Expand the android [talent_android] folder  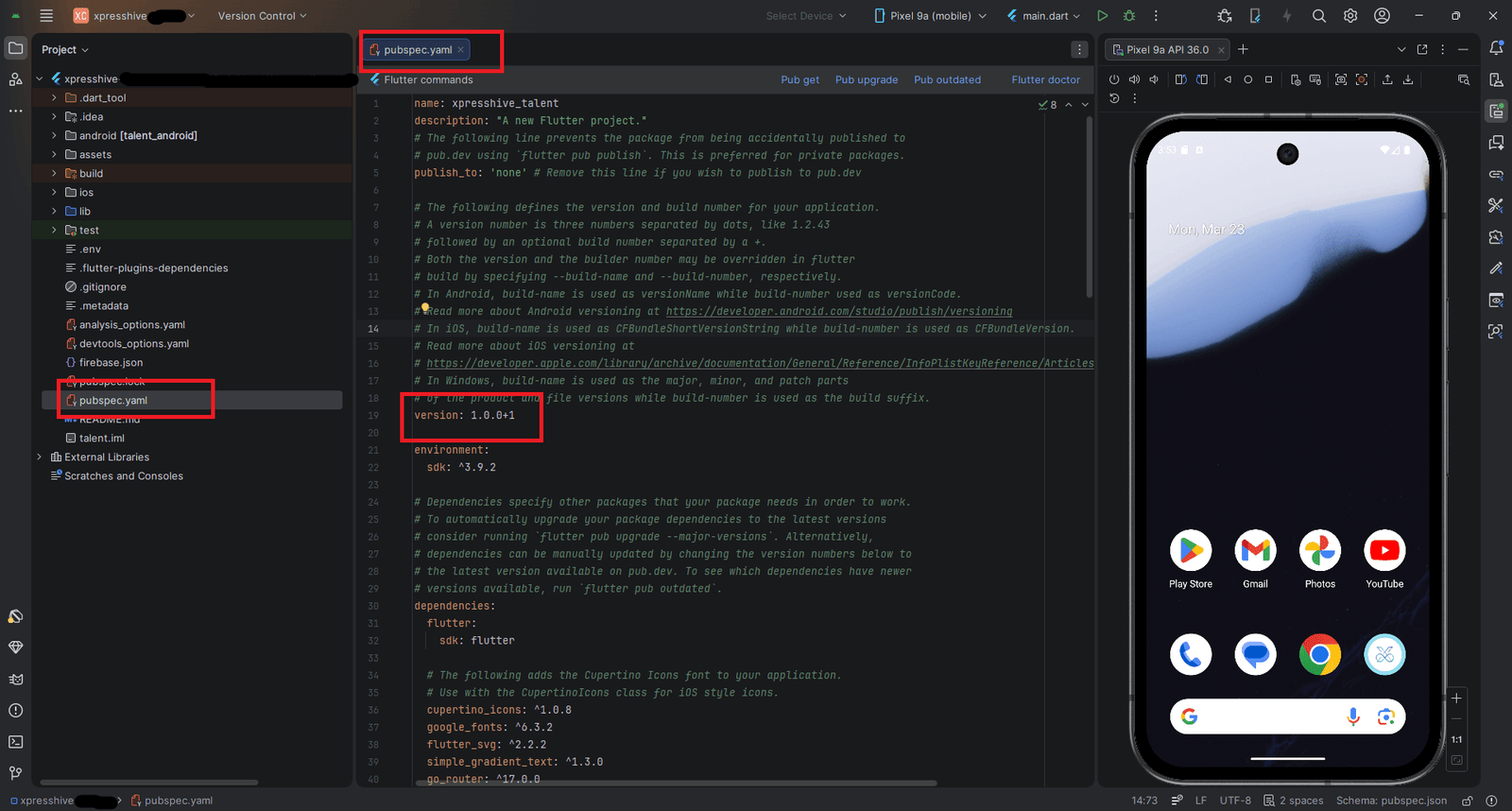point(54,135)
